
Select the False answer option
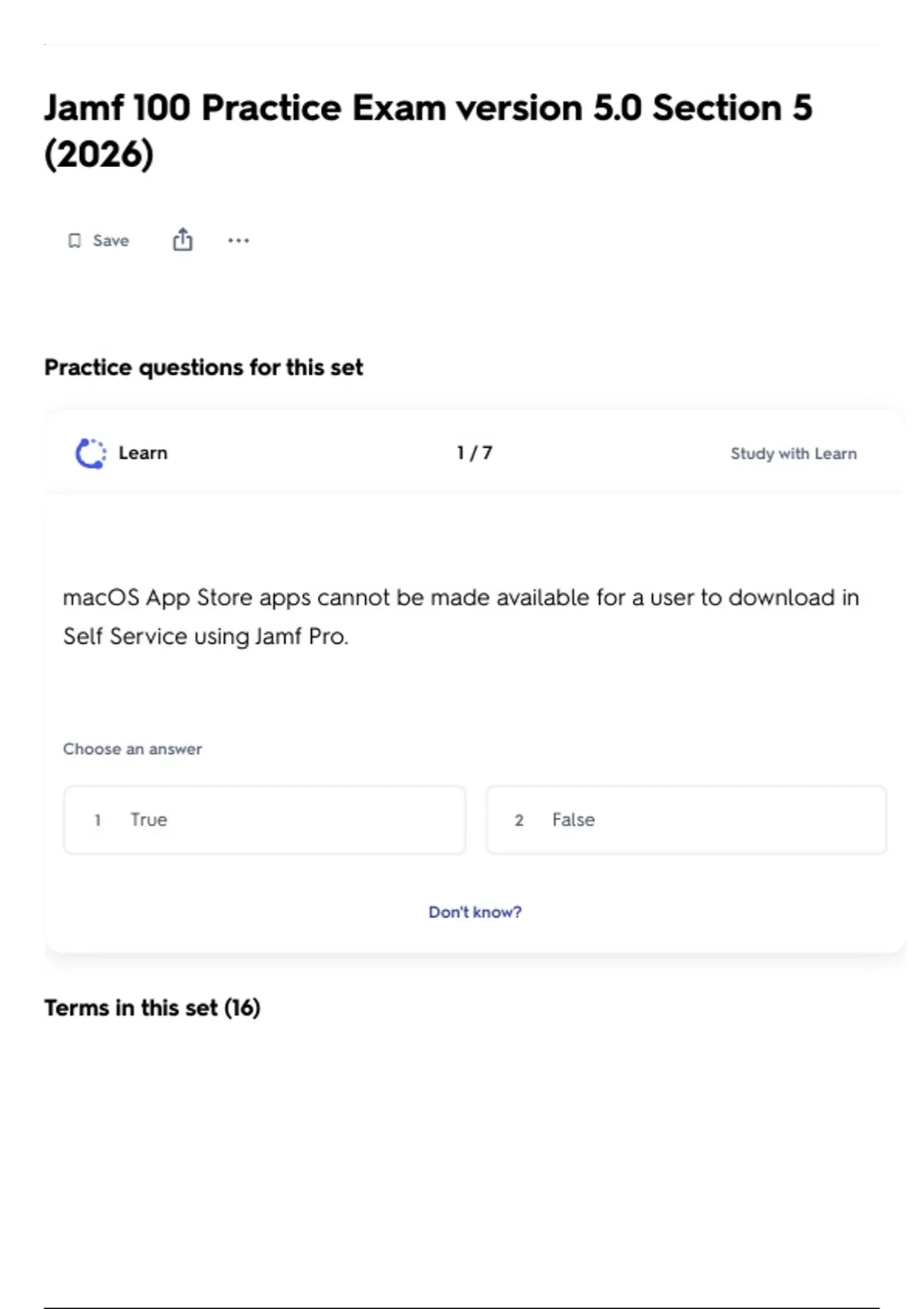pos(685,820)
